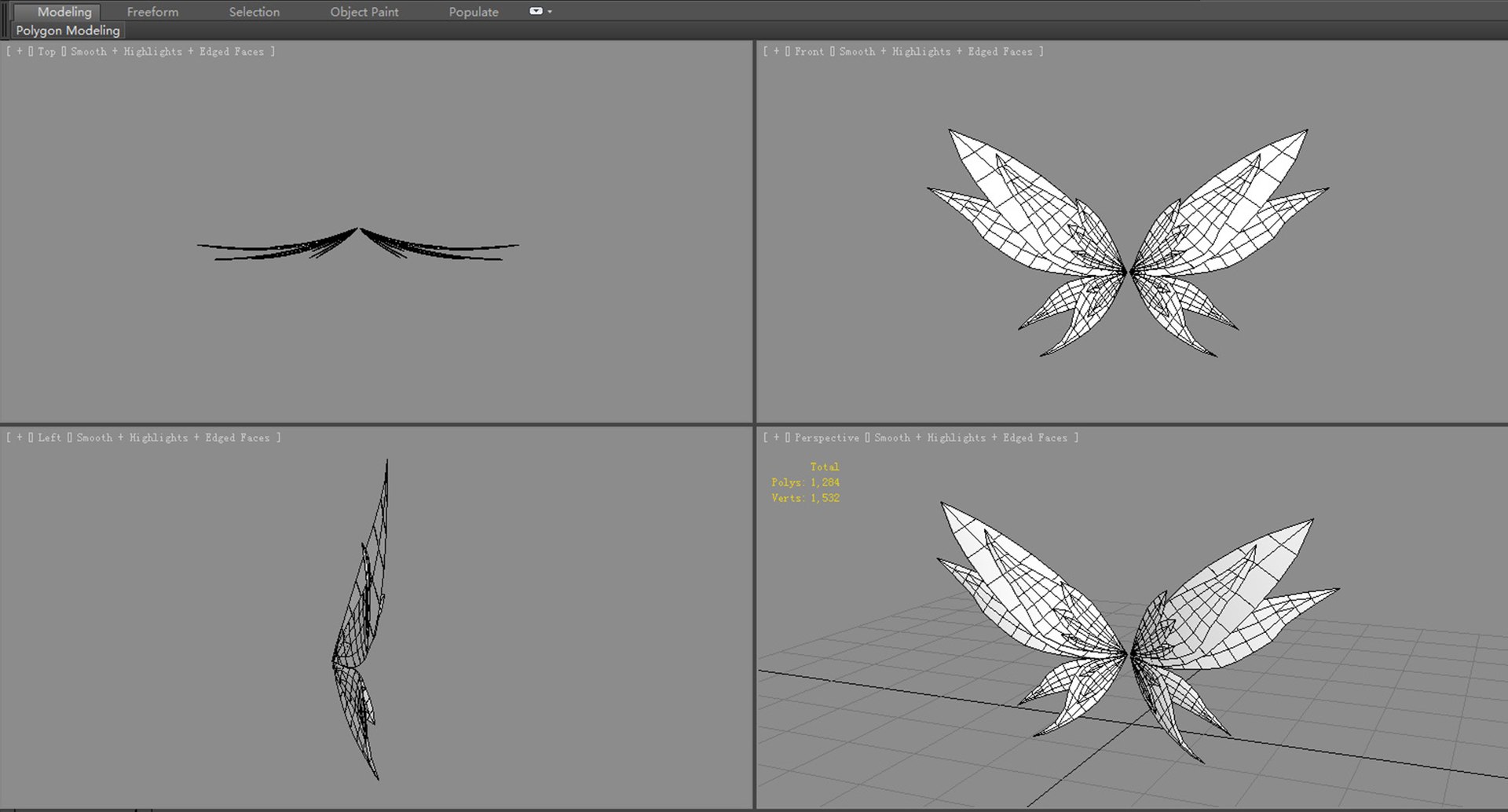Click the ribbon display mode icon after Populate
Screen dimensions: 1508x812
tap(536, 11)
